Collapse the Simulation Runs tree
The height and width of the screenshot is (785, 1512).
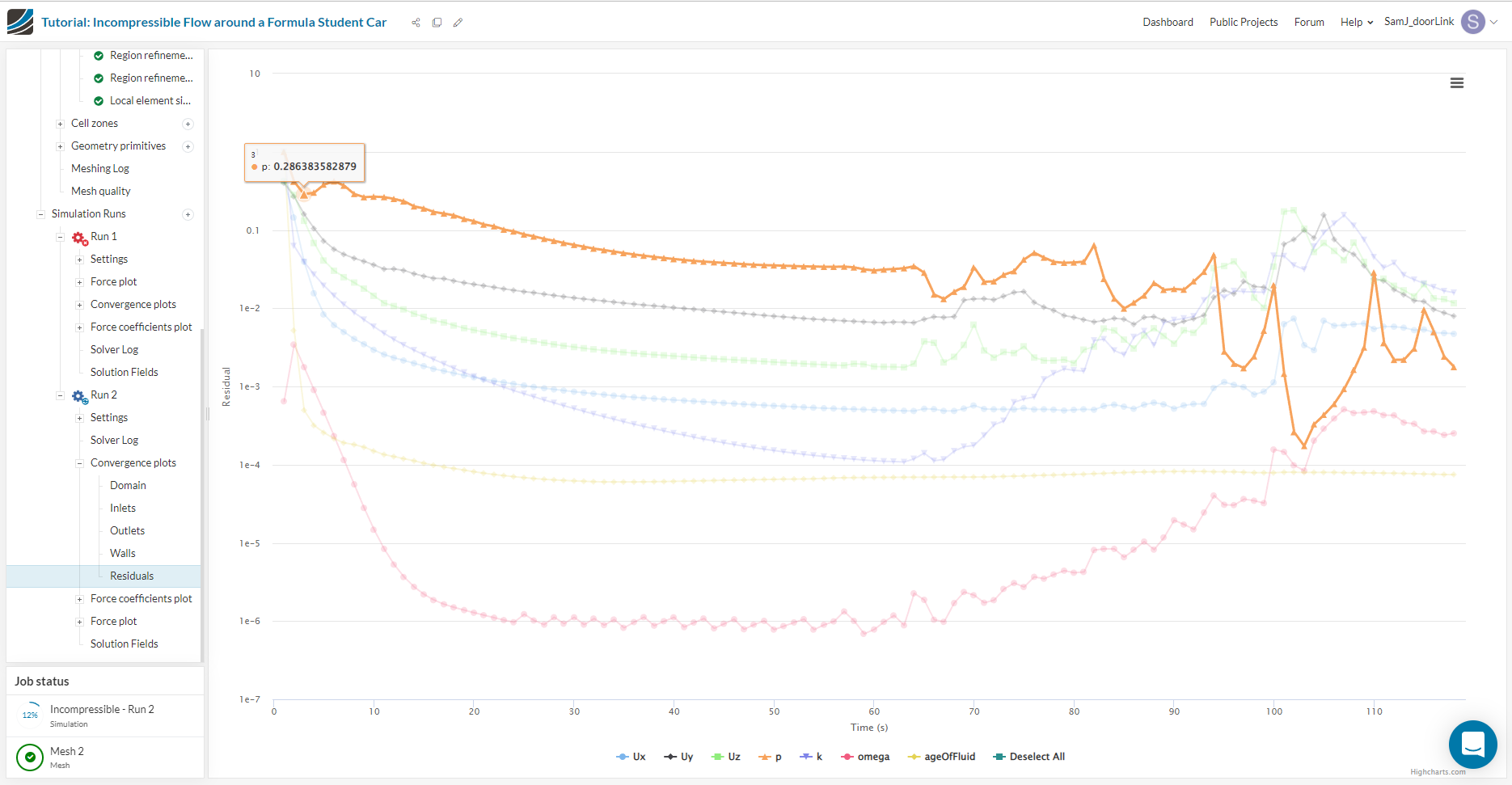[x=40, y=213]
